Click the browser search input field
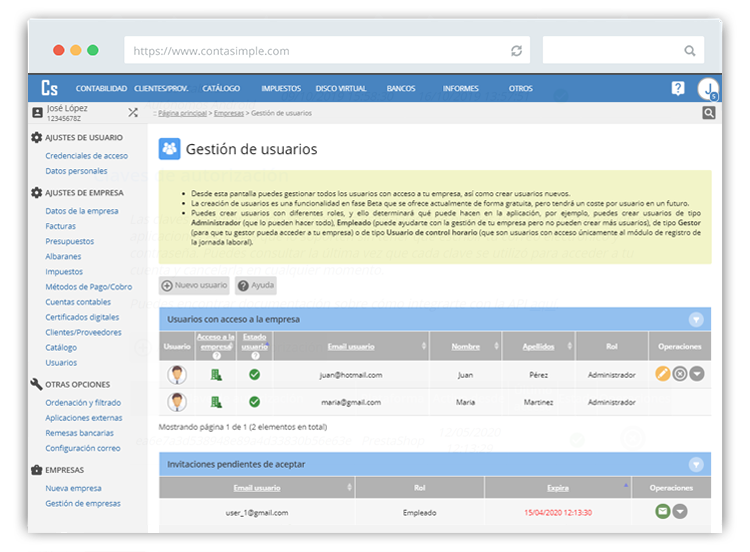Viewport: 750px width, 552px height. (x=623, y=50)
